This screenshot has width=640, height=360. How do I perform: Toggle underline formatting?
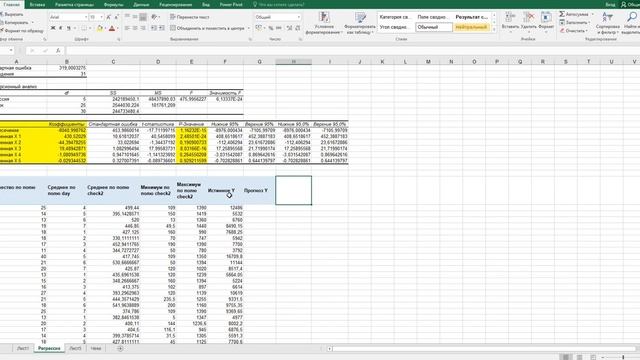(x=69, y=28)
